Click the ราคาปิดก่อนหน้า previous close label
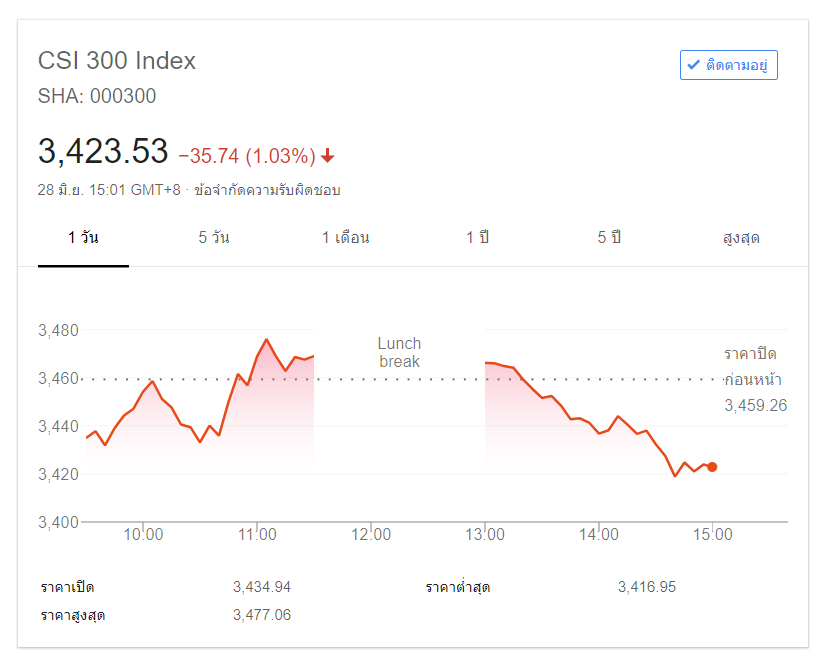Viewport: 830px width, 669px height. [x=752, y=367]
